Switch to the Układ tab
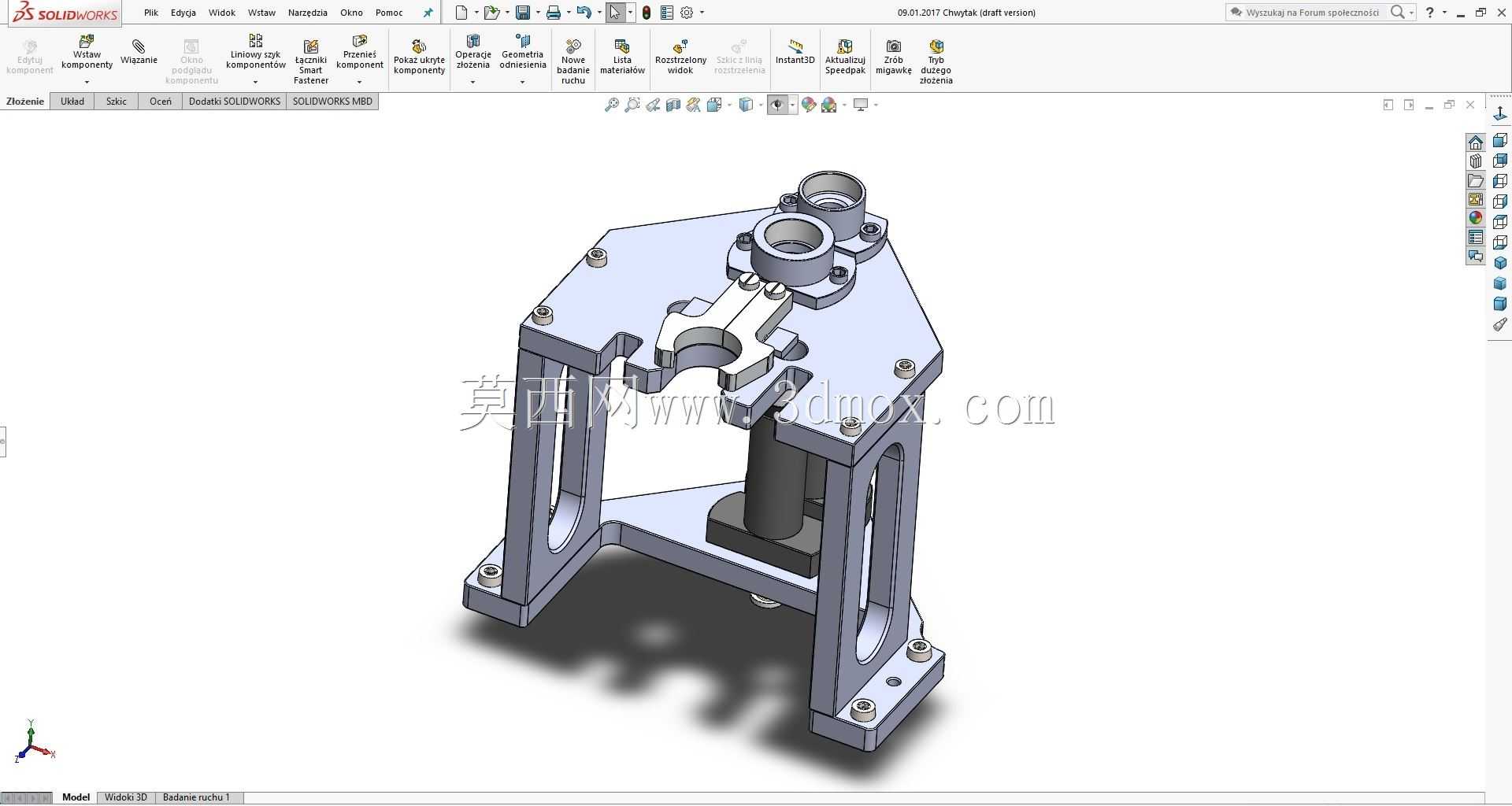Screen dimensions: 1512x806 (x=72, y=102)
